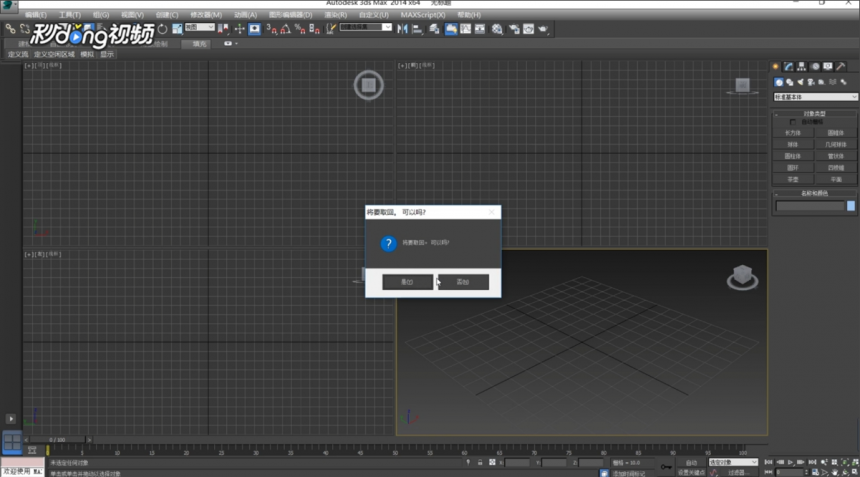Viewport: 860px width, 477px height.
Task: Open the 标准基本体 category dropdown
Action: (x=815, y=97)
